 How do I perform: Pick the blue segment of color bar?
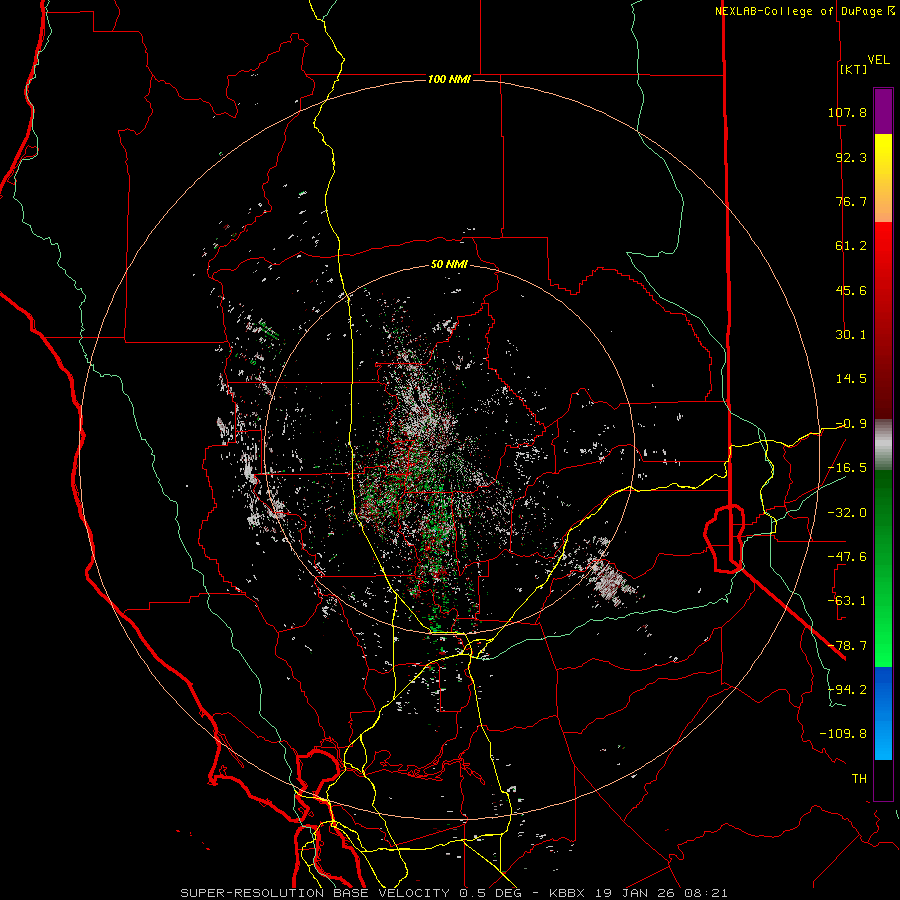click(883, 712)
